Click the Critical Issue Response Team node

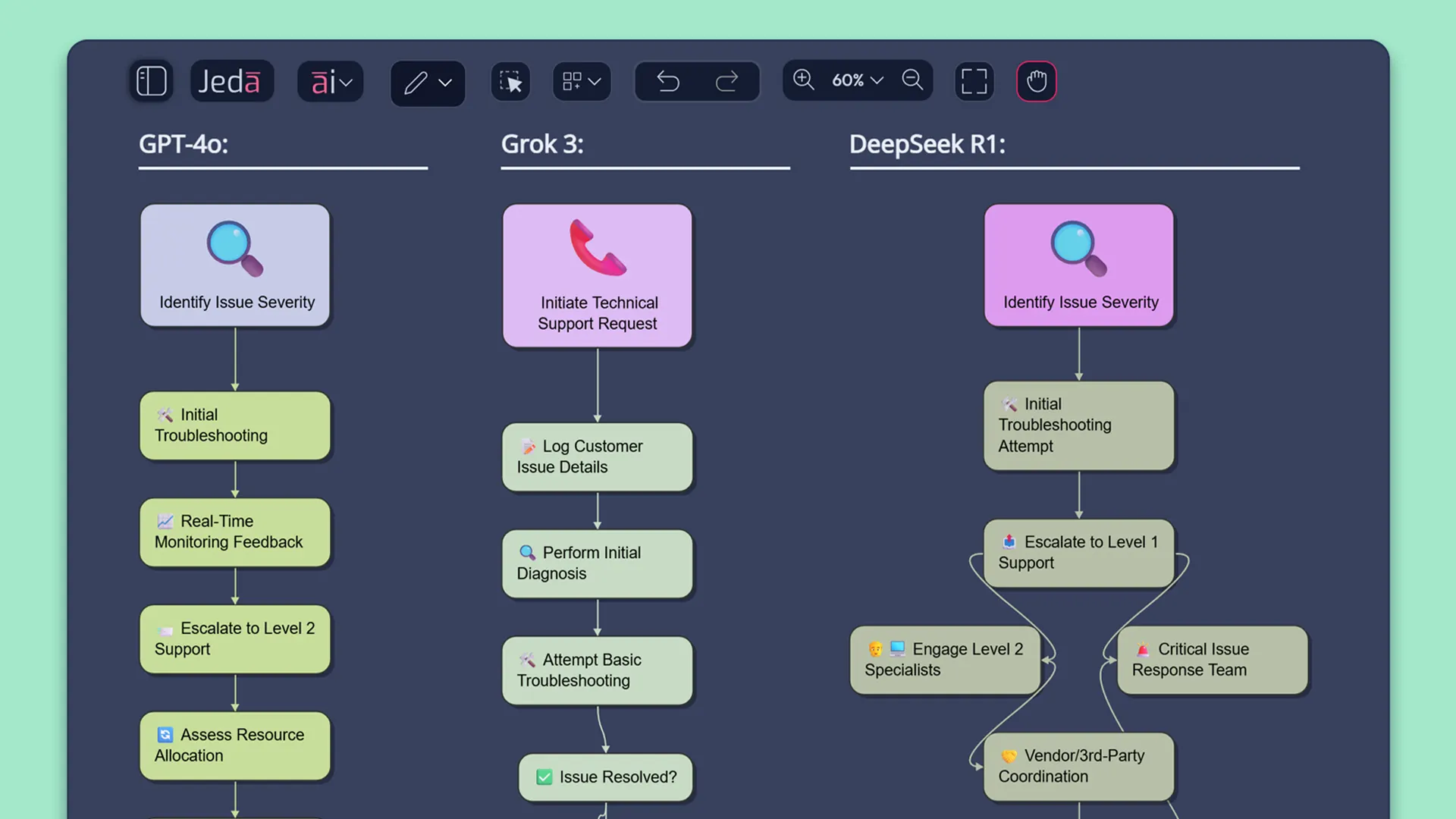(x=1210, y=660)
